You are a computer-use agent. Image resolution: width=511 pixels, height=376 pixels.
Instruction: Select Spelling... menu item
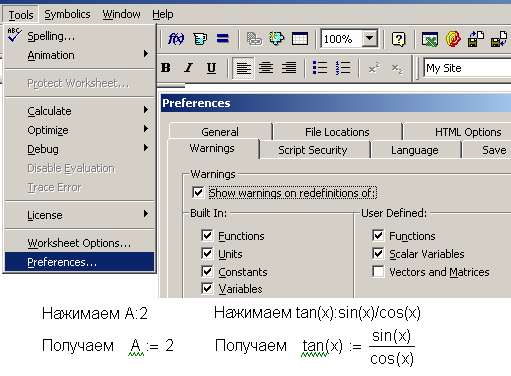80,36
